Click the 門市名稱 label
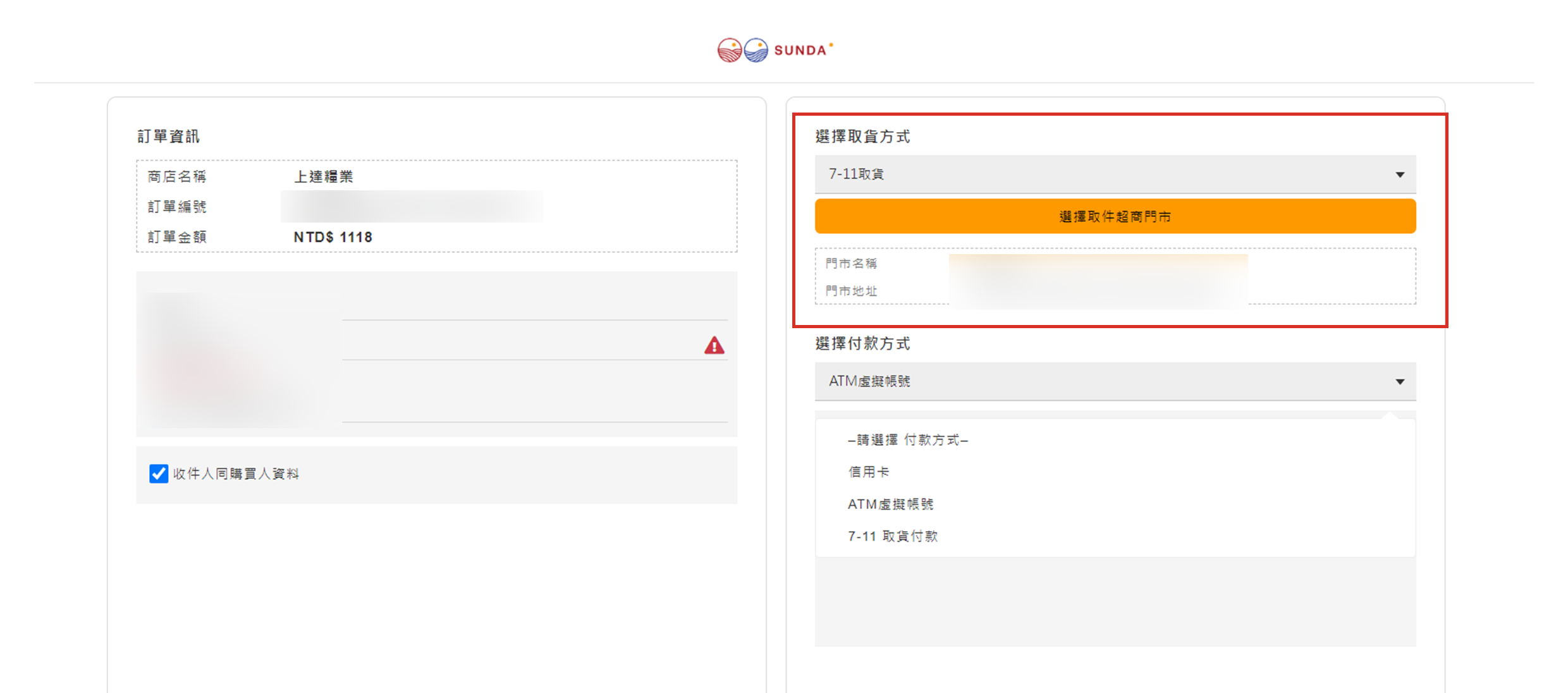Image resolution: width=1568 pixels, height=693 pixels. tap(851, 263)
